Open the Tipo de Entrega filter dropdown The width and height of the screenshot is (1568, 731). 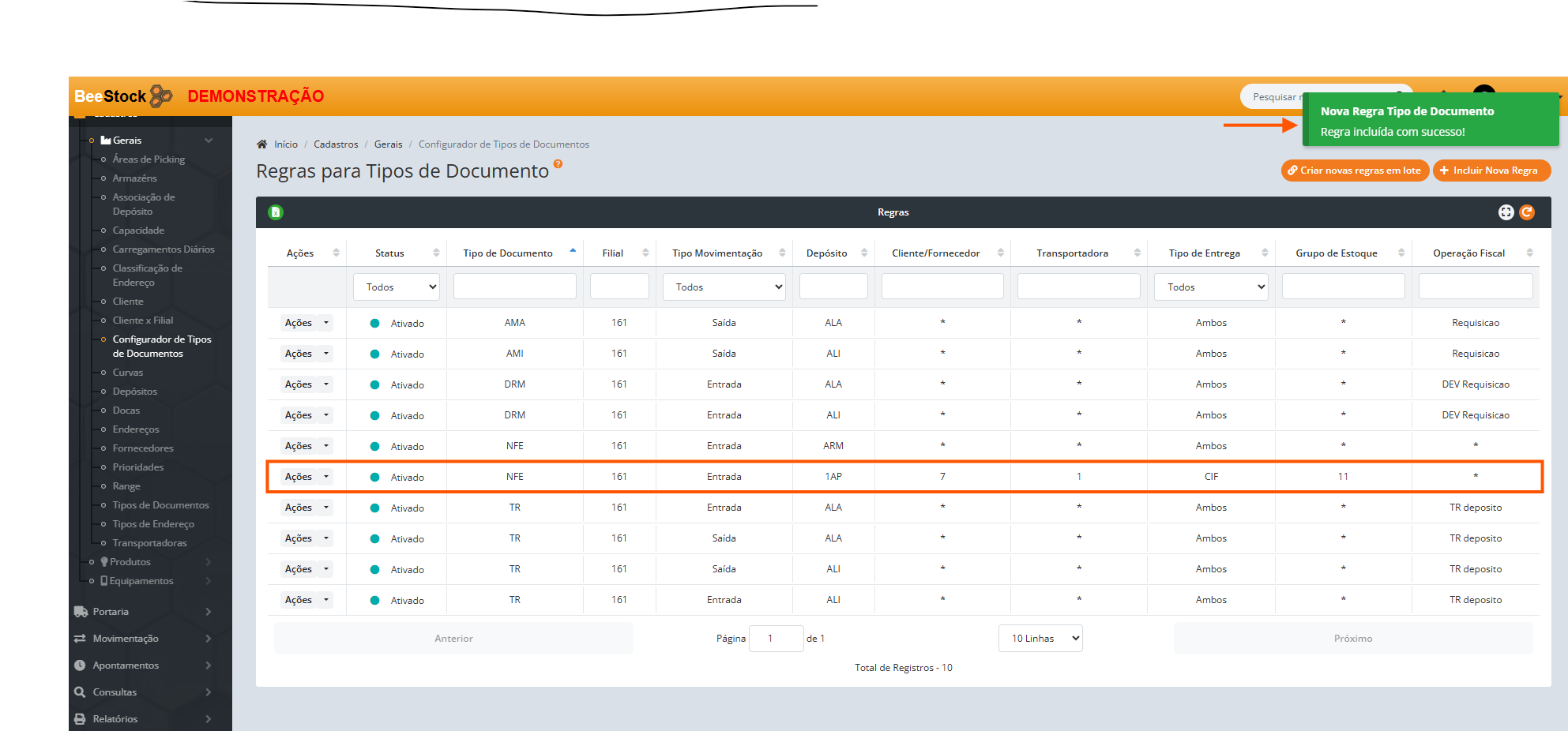[x=1211, y=287]
